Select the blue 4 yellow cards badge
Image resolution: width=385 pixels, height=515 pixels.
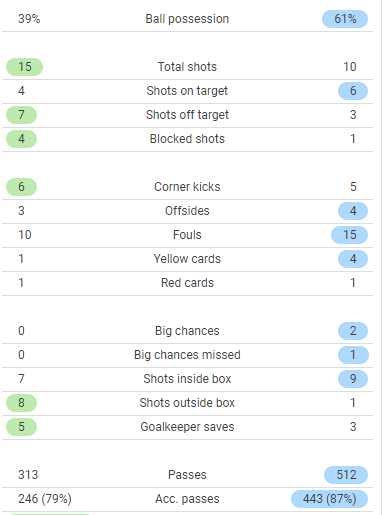pyautogui.click(x=353, y=259)
